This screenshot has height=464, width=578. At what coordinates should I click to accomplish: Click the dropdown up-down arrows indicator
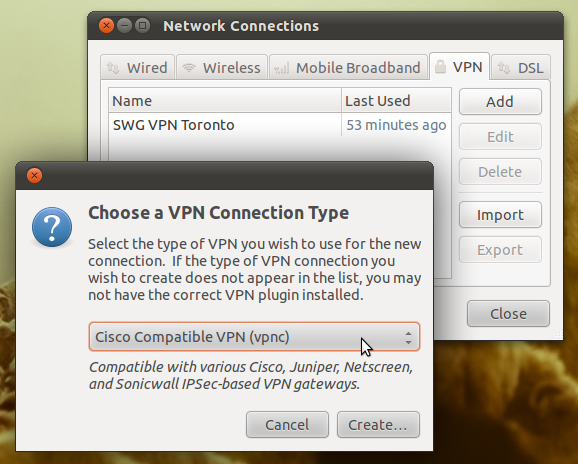pyautogui.click(x=408, y=338)
